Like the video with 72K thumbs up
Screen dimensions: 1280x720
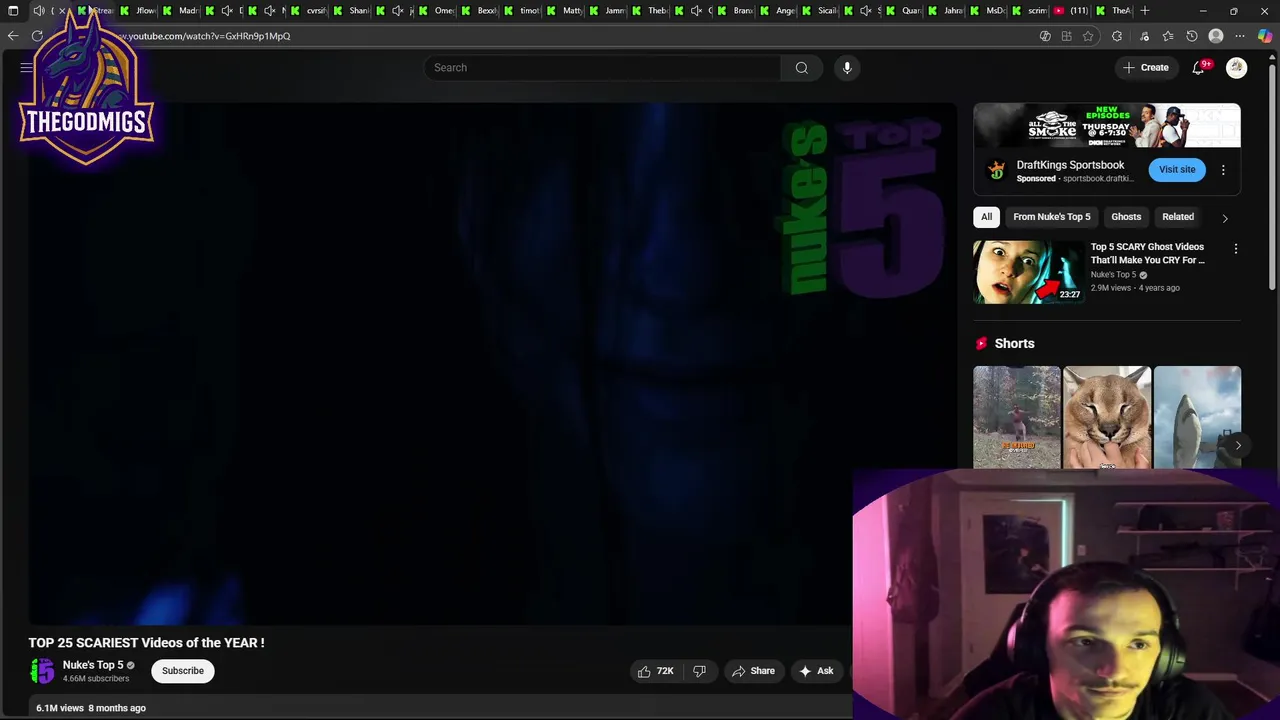656,671
